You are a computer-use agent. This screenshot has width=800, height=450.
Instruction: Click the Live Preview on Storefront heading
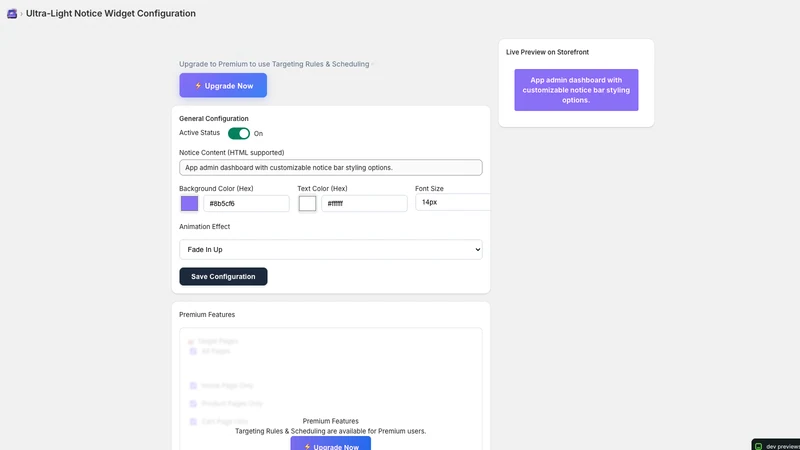547,52
